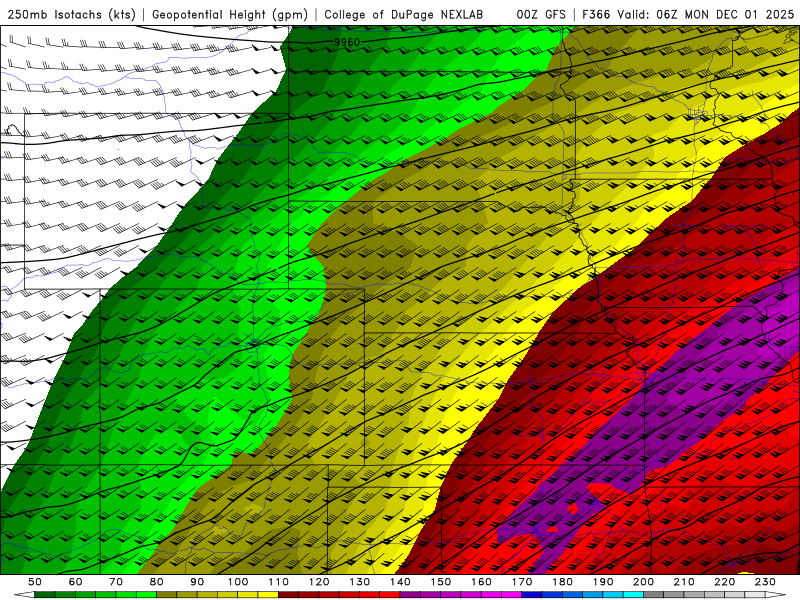Screen dimensions: 800x600
Task: Click the "Valid: 06Z MON DEC 01 2025" text
Action: pos(705,15)
